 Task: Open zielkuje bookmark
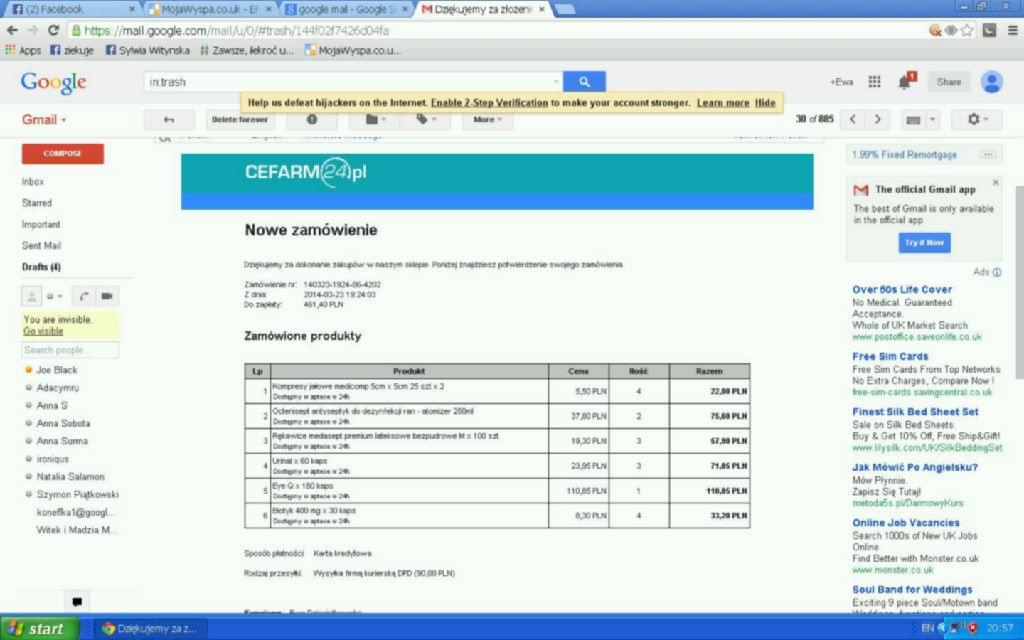click(x=72, y=50)
